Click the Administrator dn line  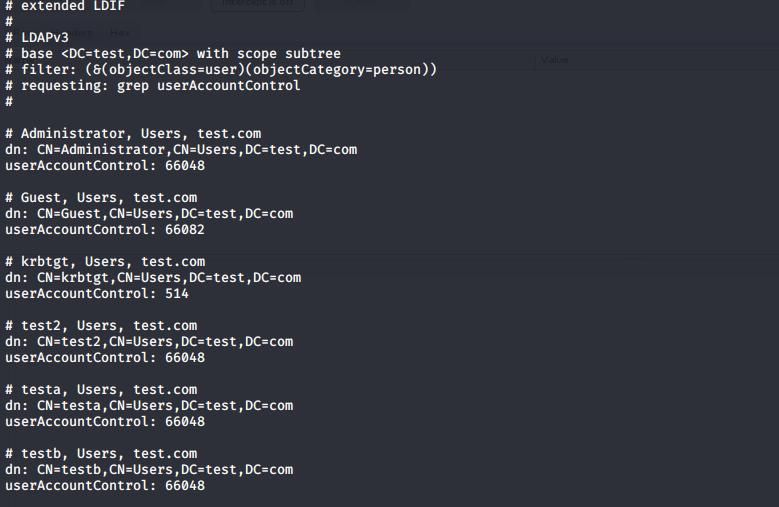pyautogui.click(x=181, y=149)
